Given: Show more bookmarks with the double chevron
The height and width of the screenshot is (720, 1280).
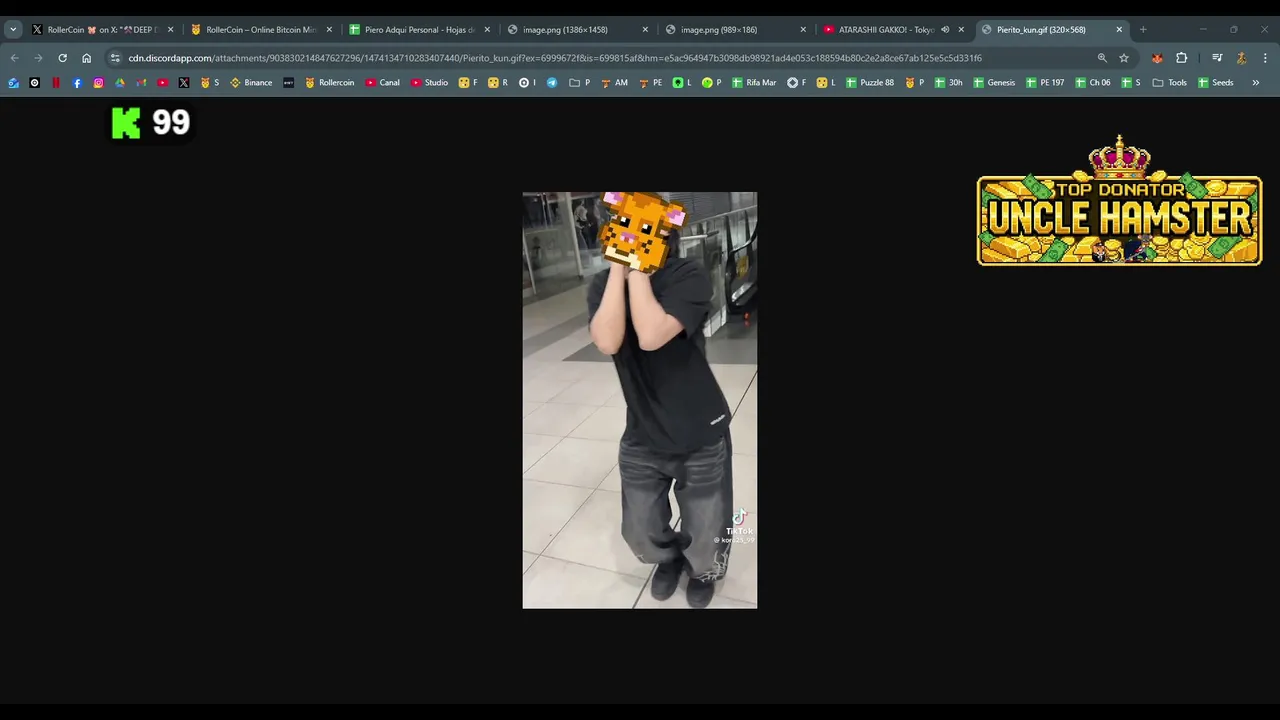Looking at the screenshot, I should [1256, 83].
